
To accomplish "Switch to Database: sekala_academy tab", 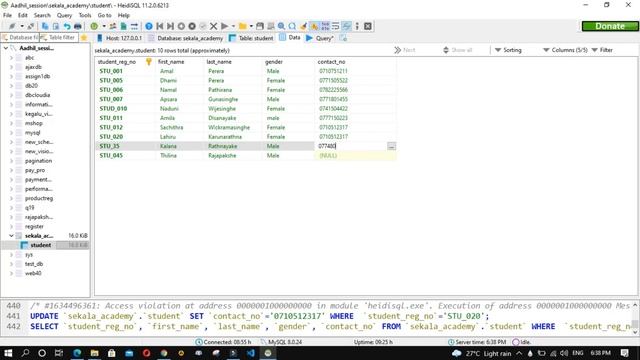I will 186,38.
